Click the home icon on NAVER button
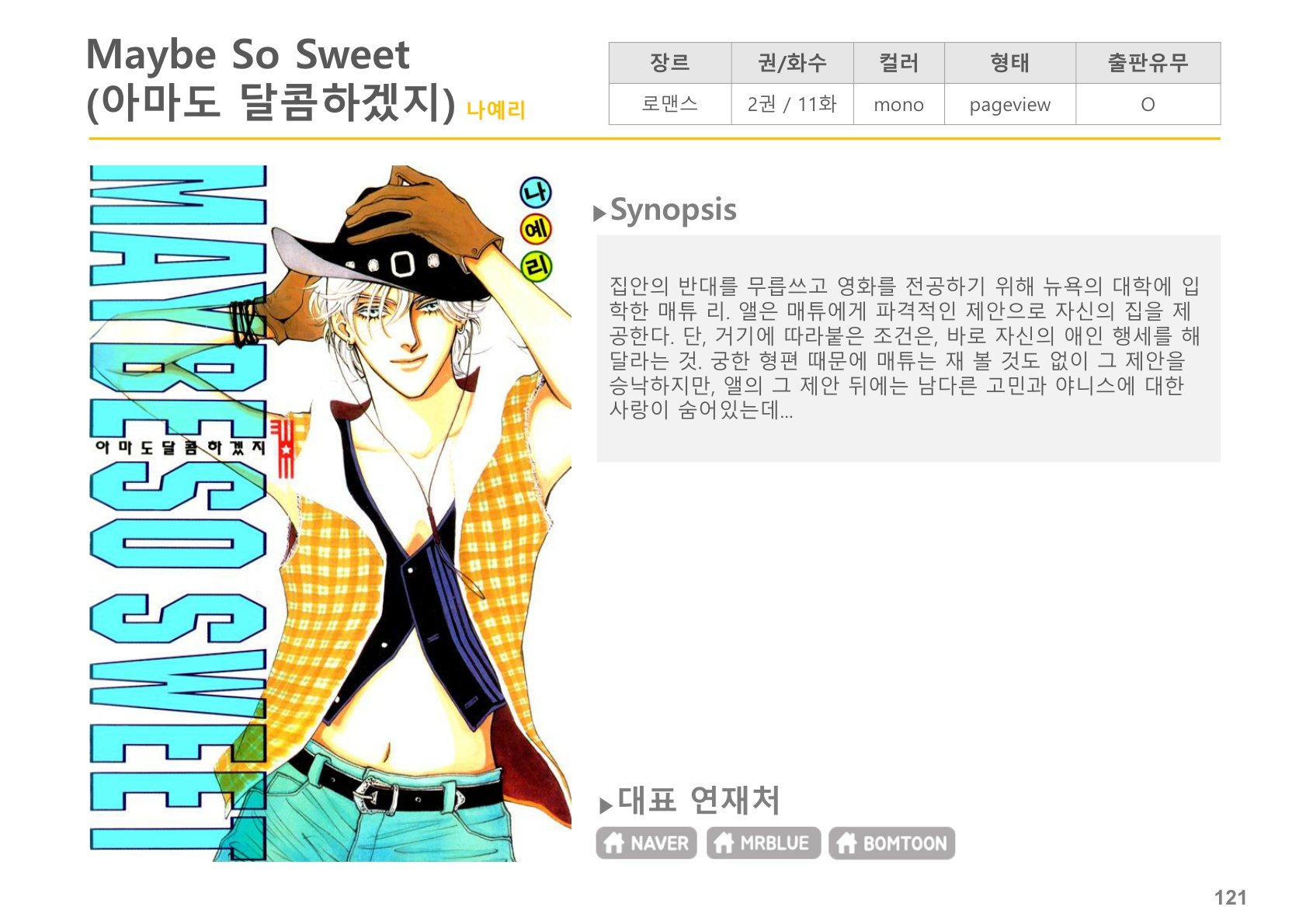Screen dimensions: 1306x924 tap(614, 842)
